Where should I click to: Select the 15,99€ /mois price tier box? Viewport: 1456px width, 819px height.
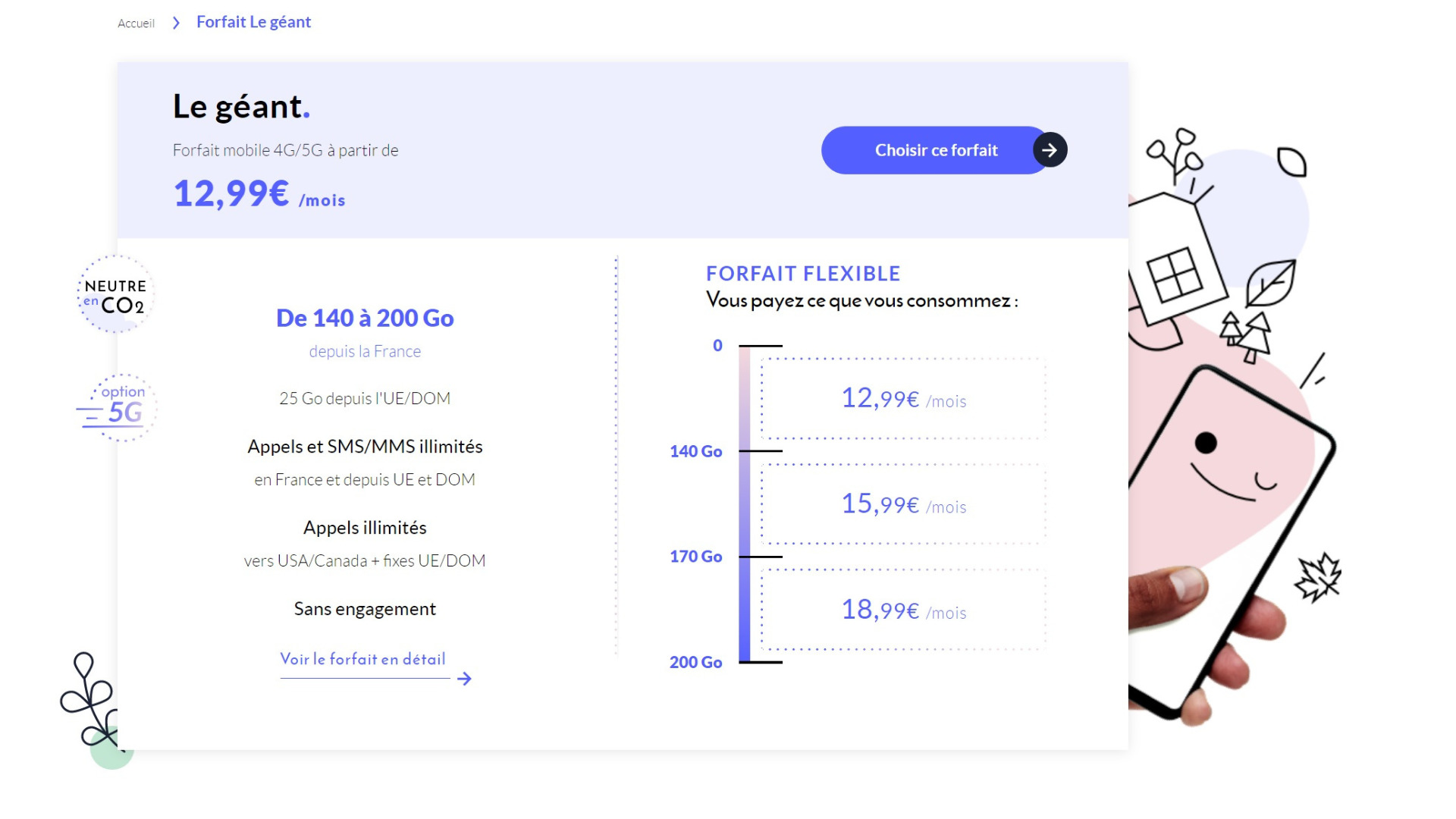point(903,504)
